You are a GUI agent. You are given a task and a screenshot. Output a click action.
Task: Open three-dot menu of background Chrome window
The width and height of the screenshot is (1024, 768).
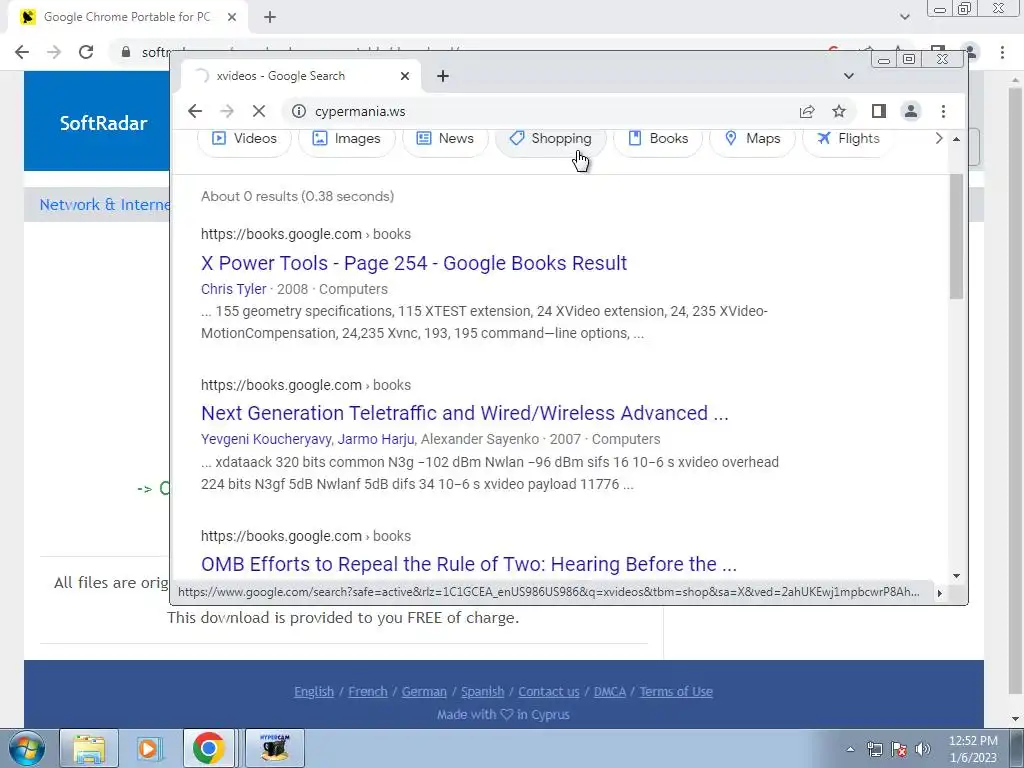[x=1002, y=52]
